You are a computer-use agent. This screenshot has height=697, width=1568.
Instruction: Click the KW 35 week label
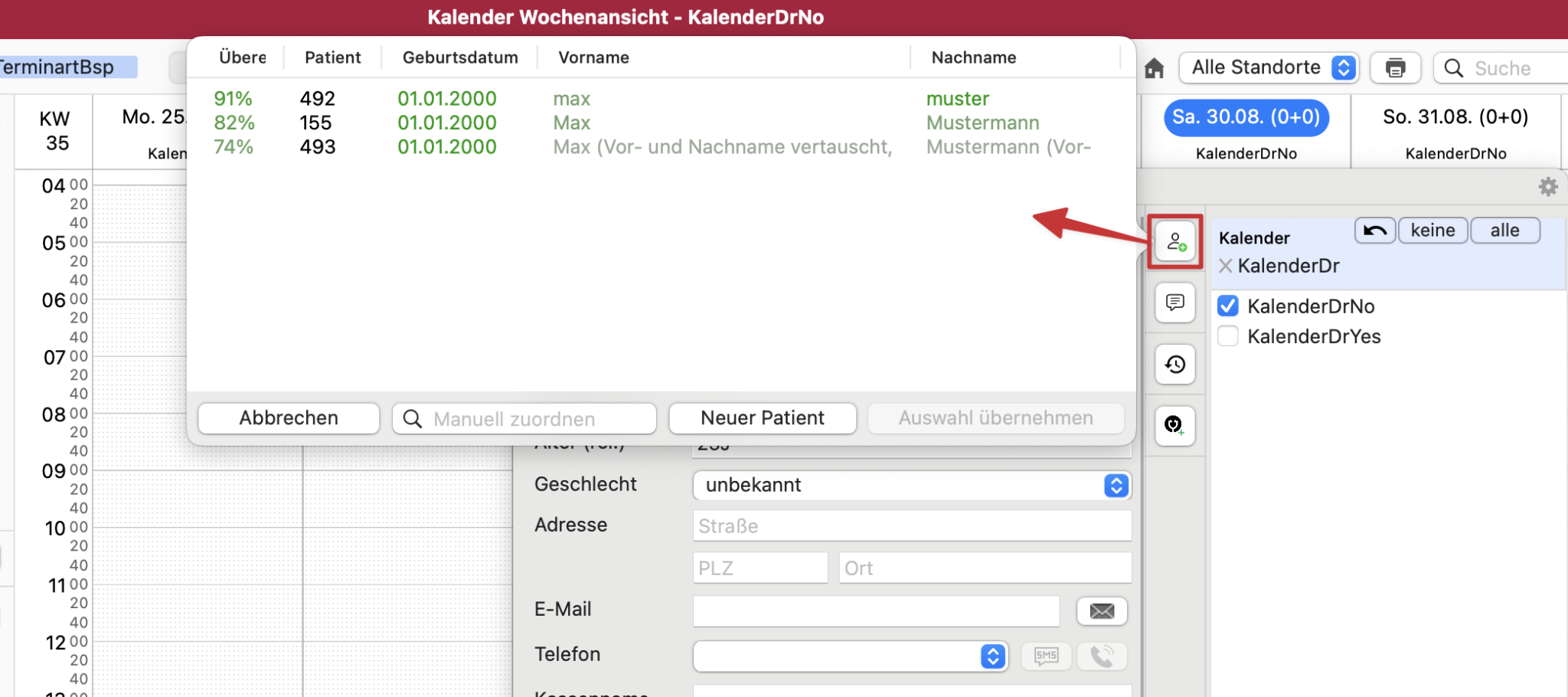55,131
